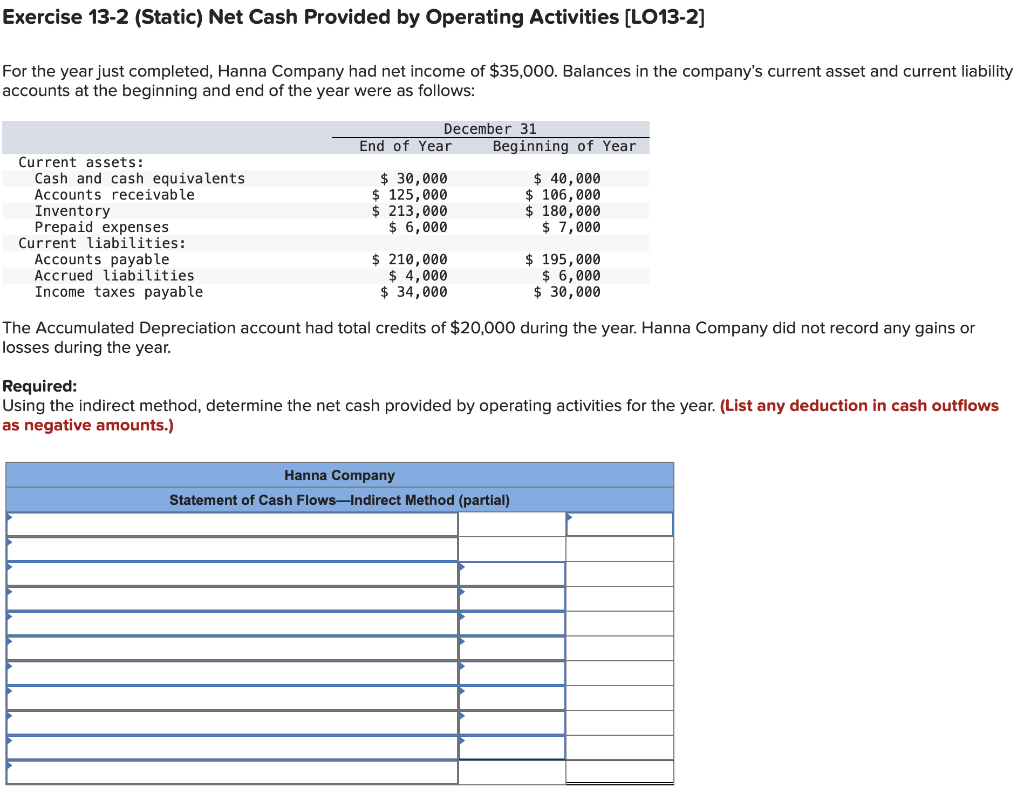
Task: Click the top-right net income amount field
Action: (620, 523)
